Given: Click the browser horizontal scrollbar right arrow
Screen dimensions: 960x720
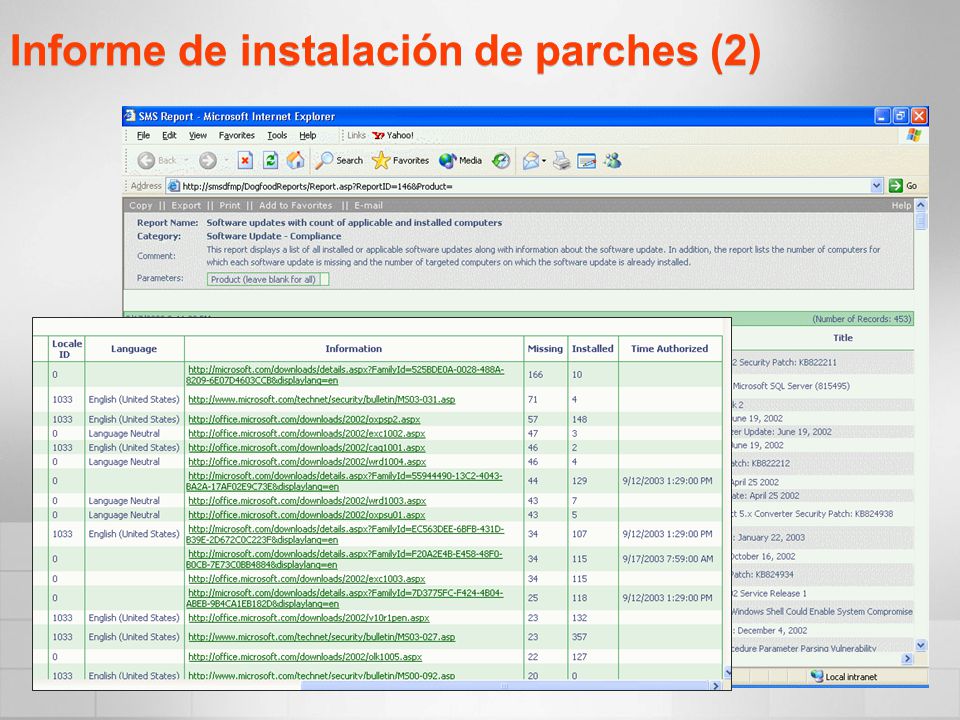Looking at the screenshot, I should 907,659.
